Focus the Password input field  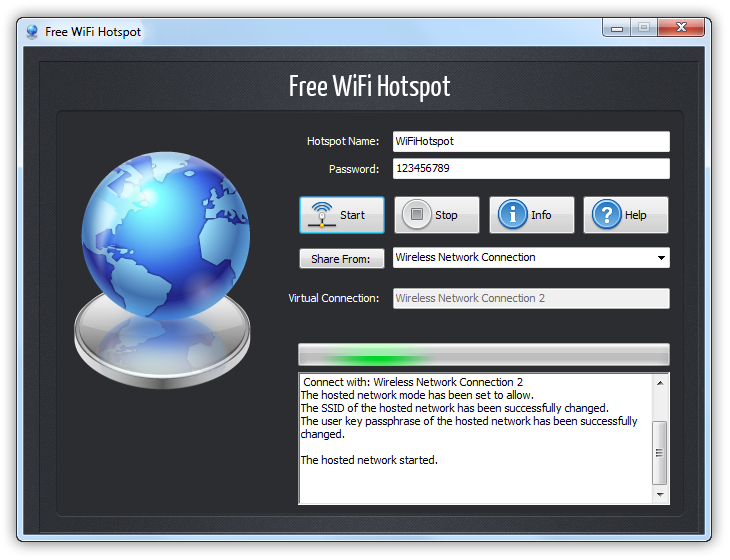530,169
